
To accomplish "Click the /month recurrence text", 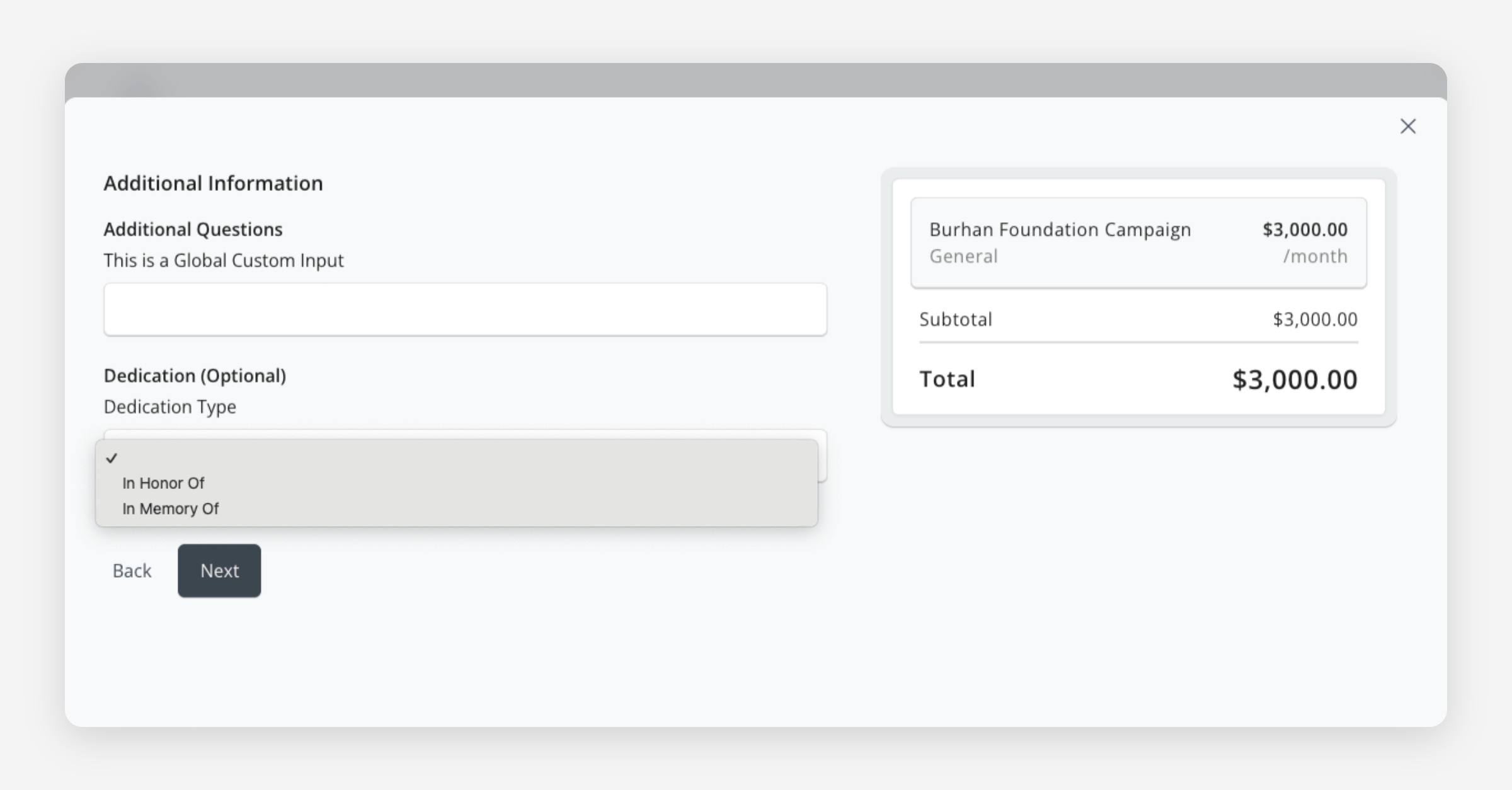I will (x=1315, y=256).
